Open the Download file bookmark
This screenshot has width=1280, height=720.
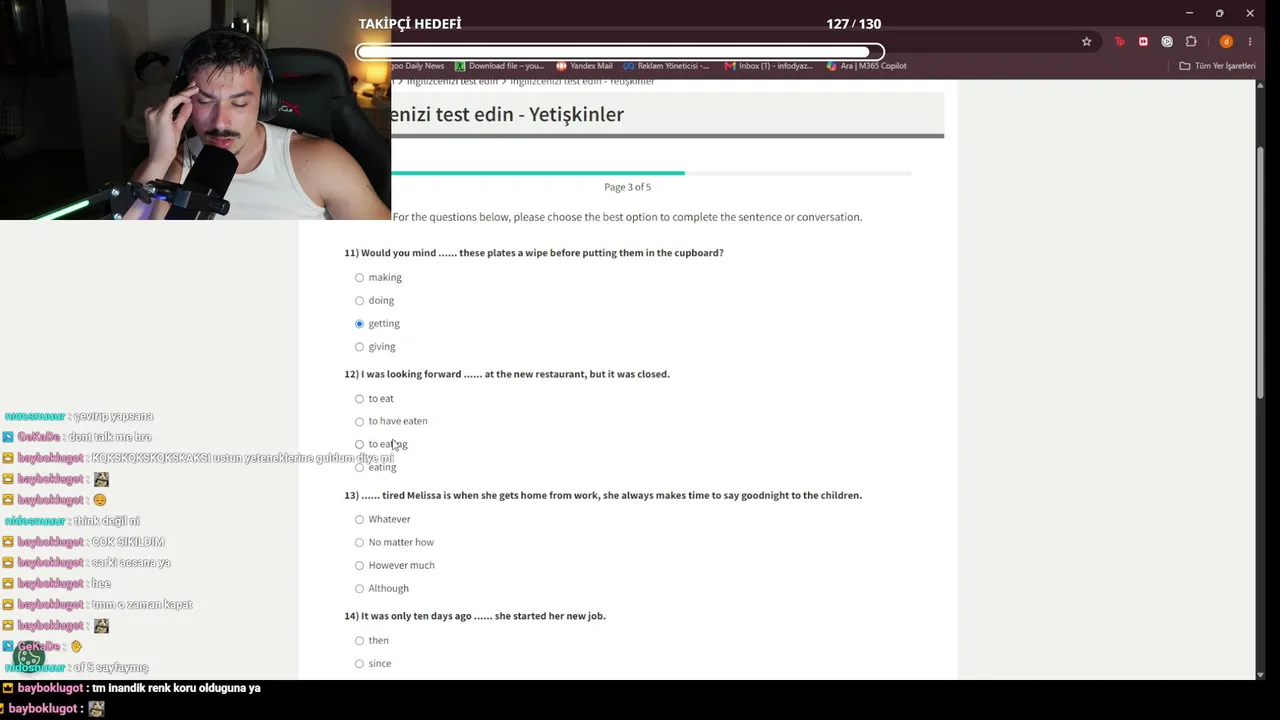(499, 66)
